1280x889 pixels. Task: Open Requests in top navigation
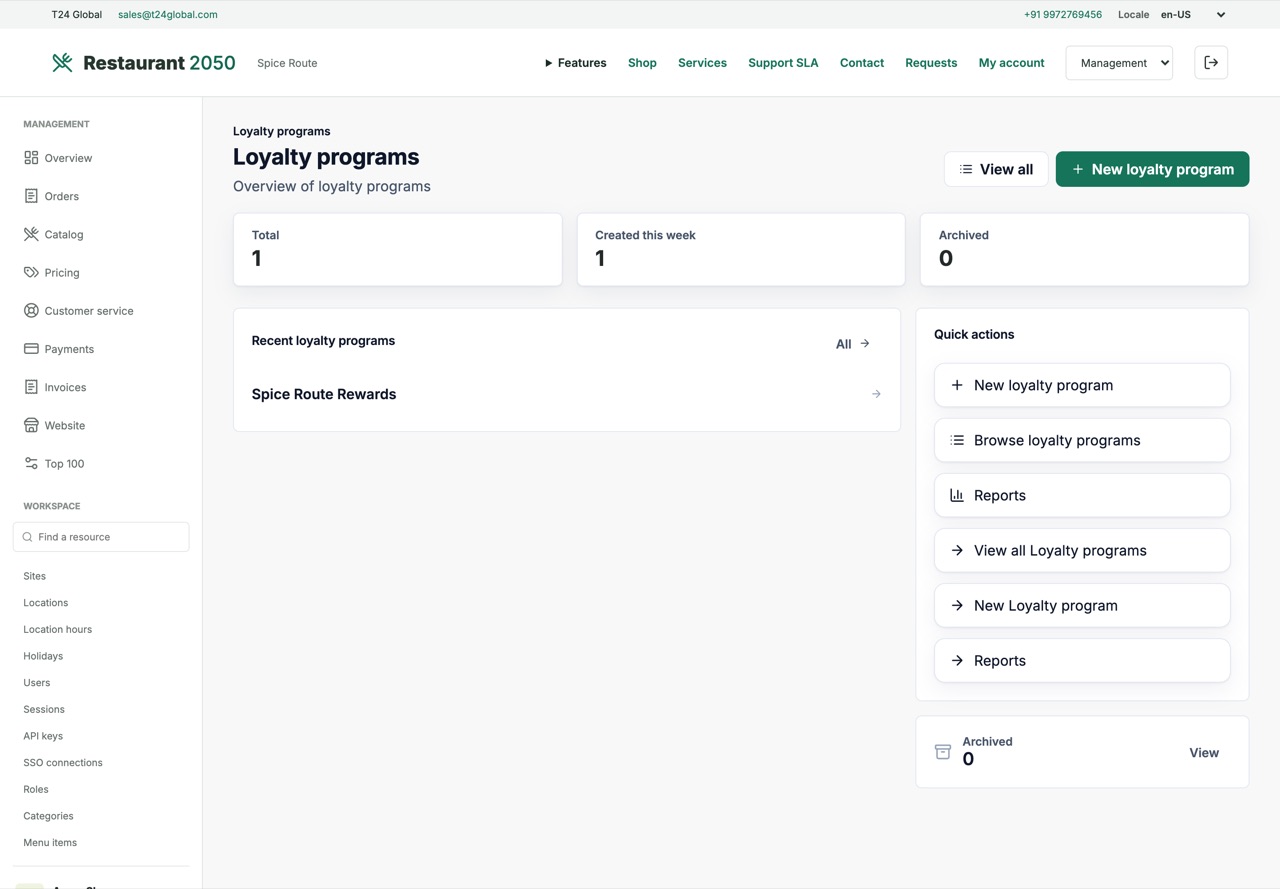click(931, 63)
